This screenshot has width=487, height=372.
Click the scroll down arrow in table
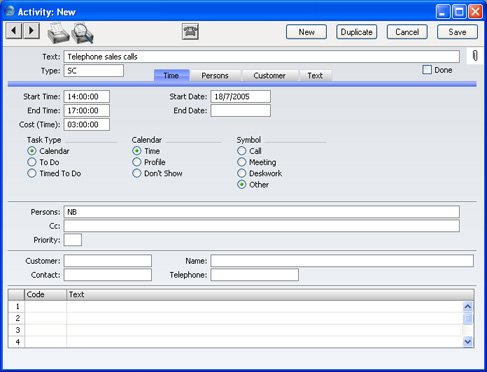(x=468, y=341)
